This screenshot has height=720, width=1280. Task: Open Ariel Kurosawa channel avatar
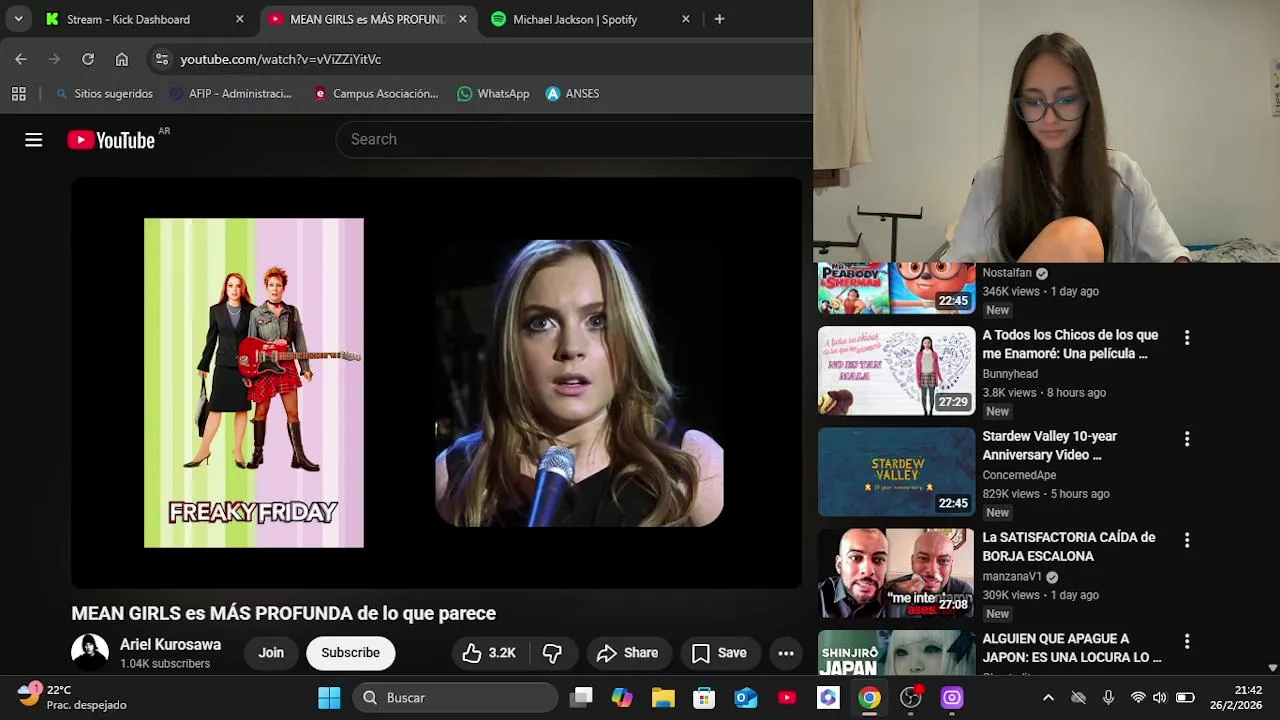pos(90,653)
